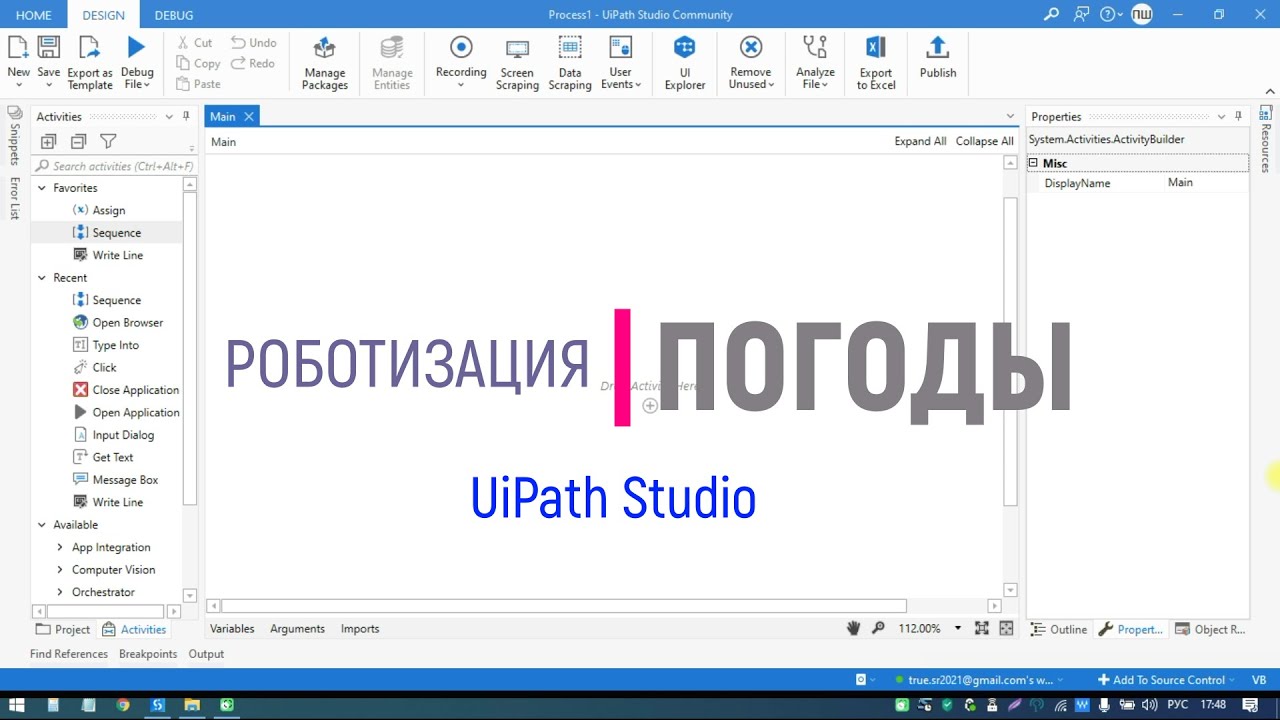Open the Variables panel
The height and width of the screenshot is (720, 1280).
[232, 629]
